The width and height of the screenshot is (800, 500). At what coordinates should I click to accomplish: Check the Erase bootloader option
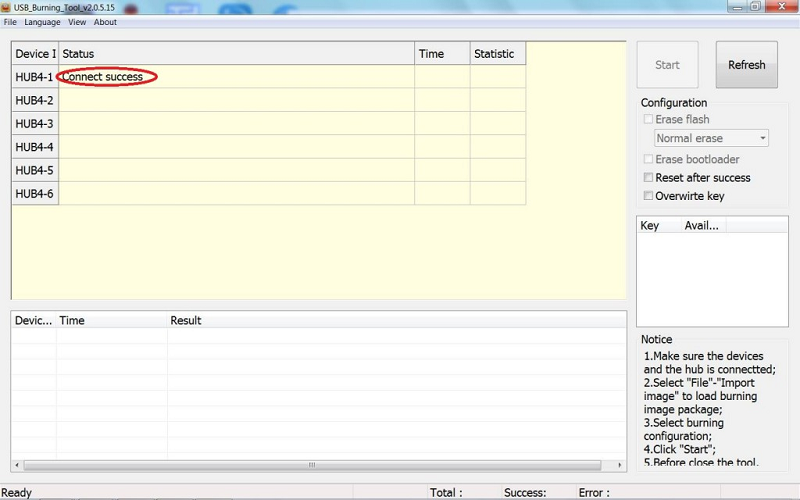tap(648, 160)
